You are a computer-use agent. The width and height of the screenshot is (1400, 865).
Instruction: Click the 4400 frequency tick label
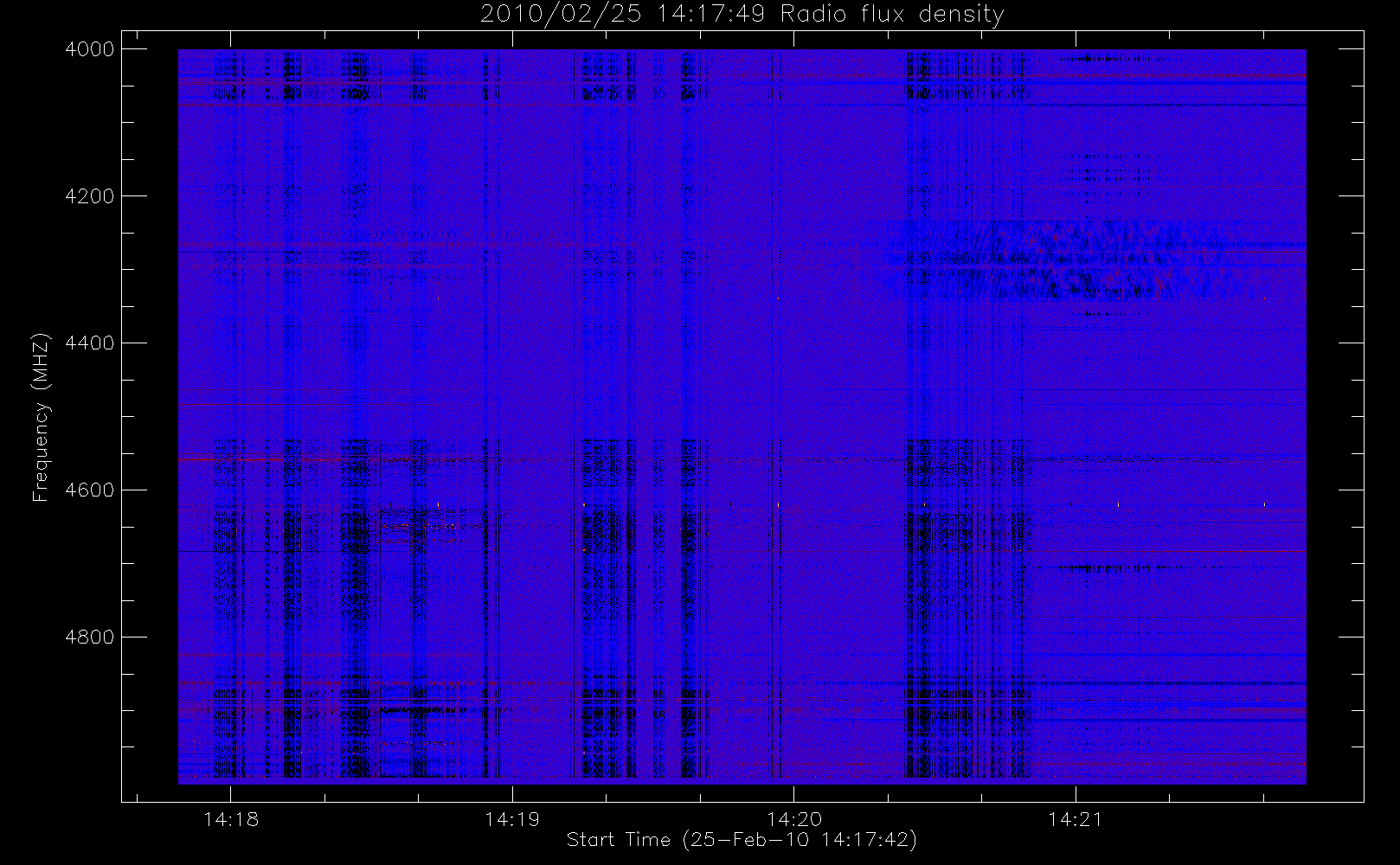(90, 343)
